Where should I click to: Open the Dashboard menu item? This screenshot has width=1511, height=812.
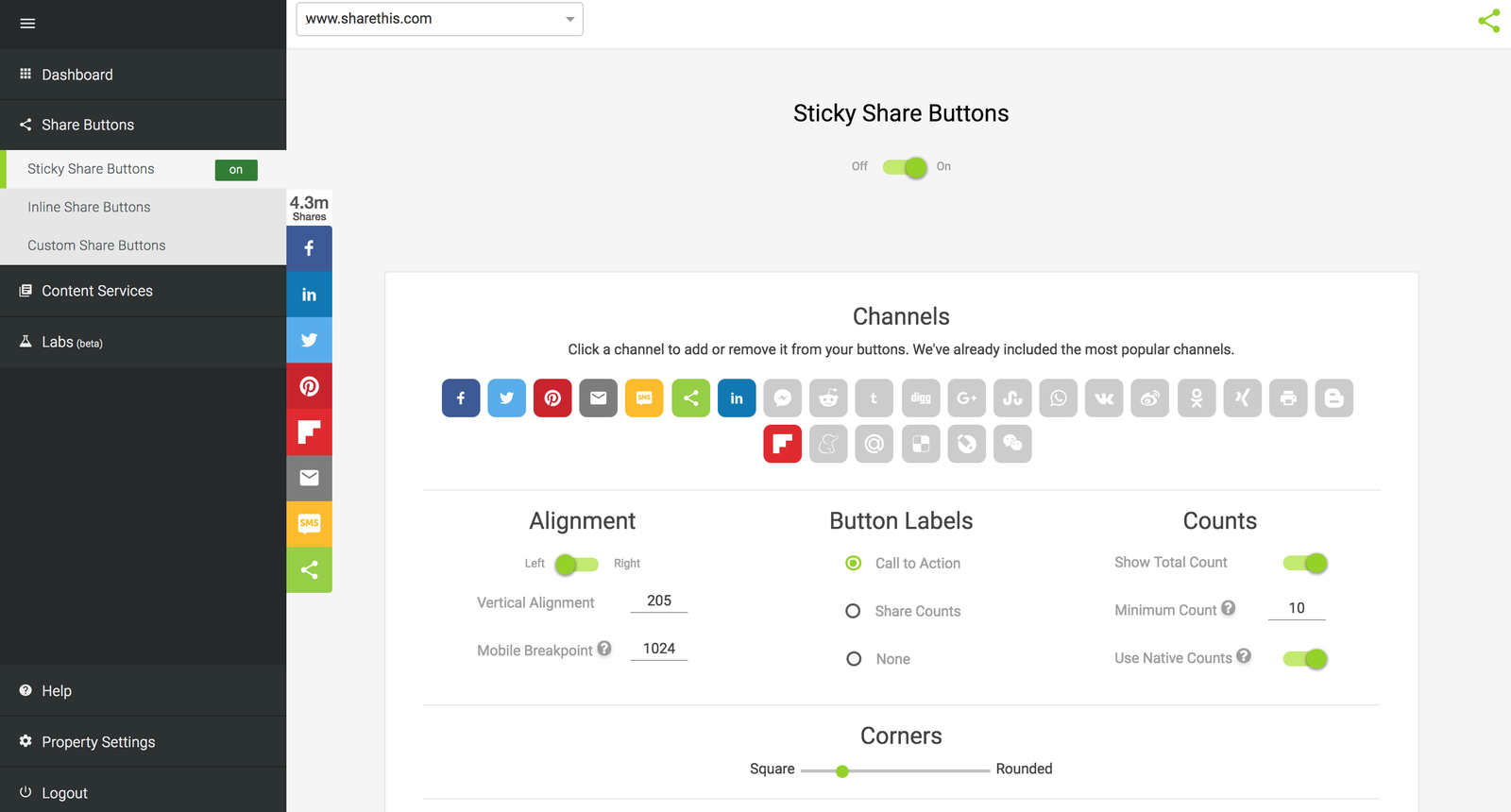pos(143,75)
